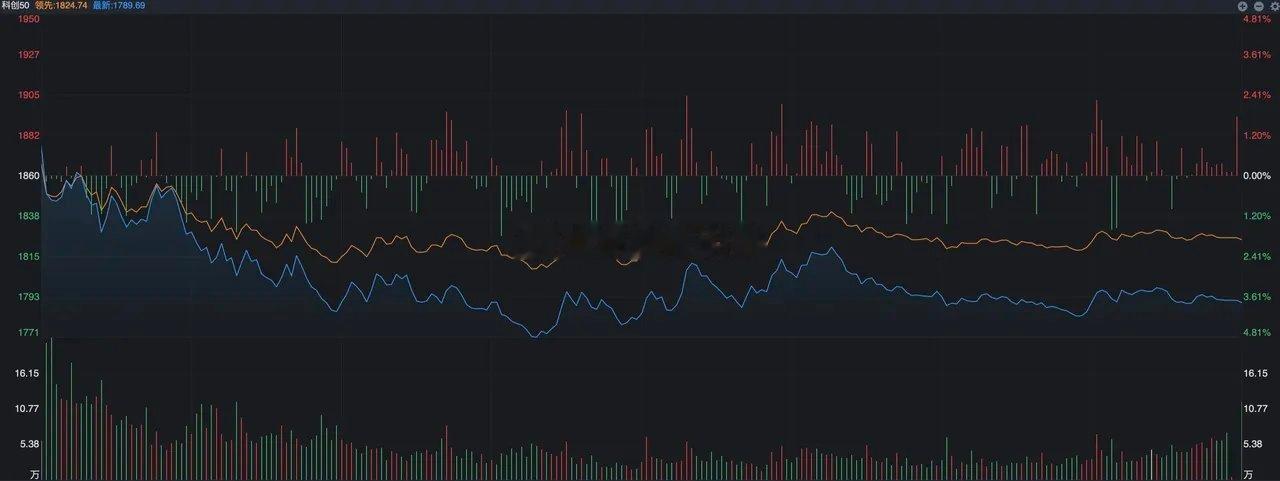Viewport: 1280px width, 481px height.
Task: Click the 1882 price axis label
Action: pos(29,135)
